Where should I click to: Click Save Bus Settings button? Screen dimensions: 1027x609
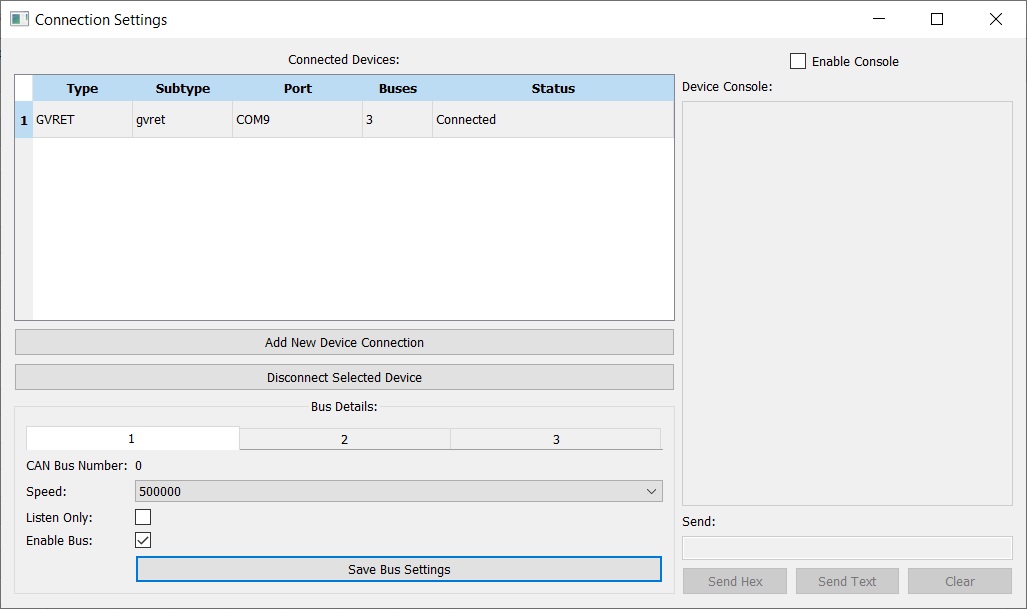(x=398, y=569)
